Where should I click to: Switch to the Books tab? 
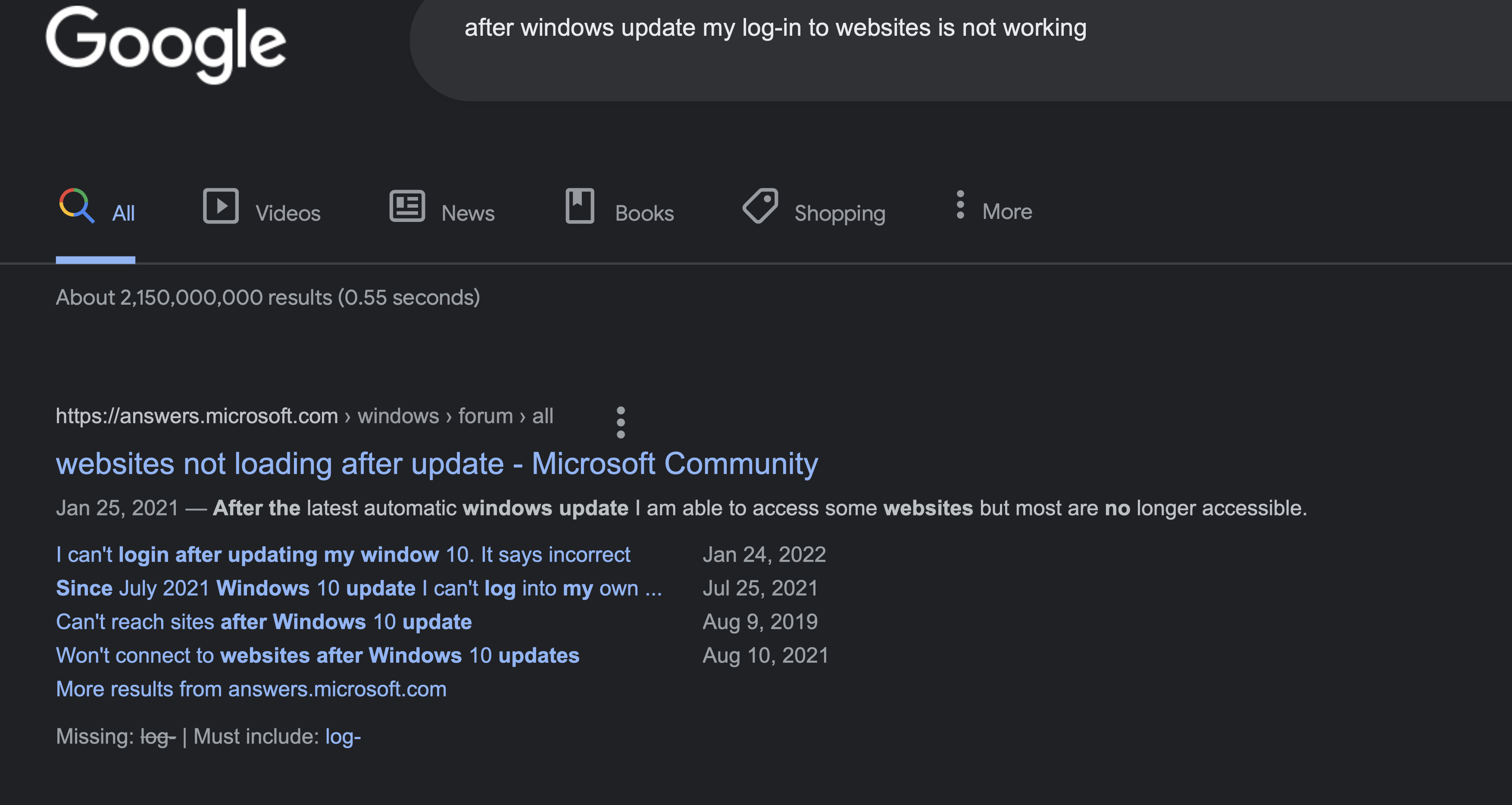tap(644, 213)
